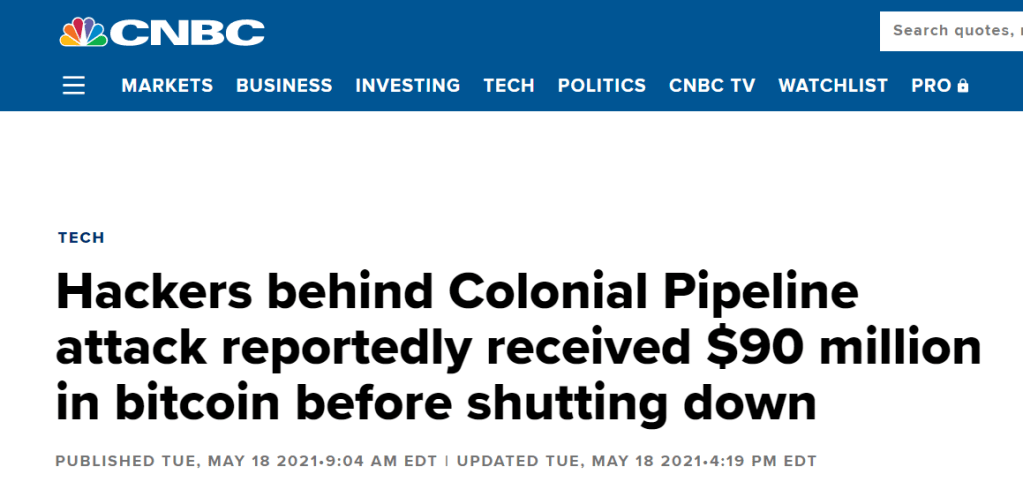The height and width of the screenshot is (482, 1023).
Task: Open the CNBC TV menu item
Action: point(712,86)
